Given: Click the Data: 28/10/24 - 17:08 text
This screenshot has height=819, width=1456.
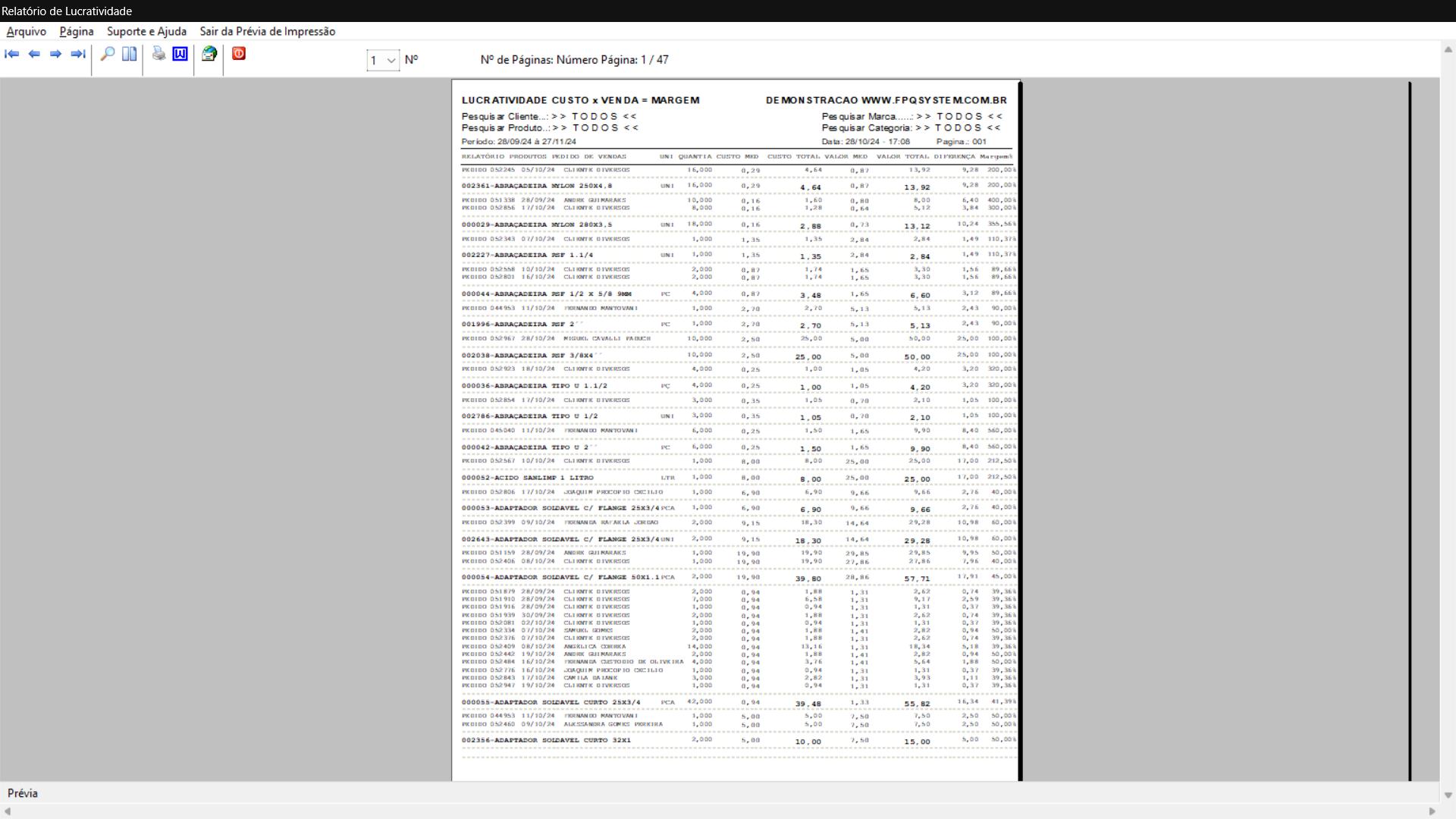Looking at the screenshot, I should coord(866,142).
